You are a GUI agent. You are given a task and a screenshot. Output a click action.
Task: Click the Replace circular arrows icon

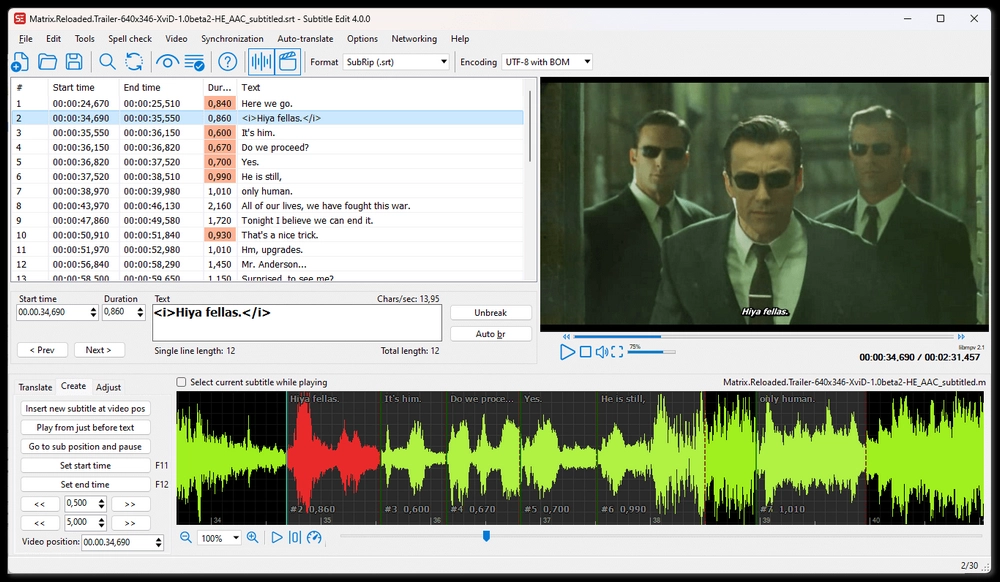[x=134, y=62]
